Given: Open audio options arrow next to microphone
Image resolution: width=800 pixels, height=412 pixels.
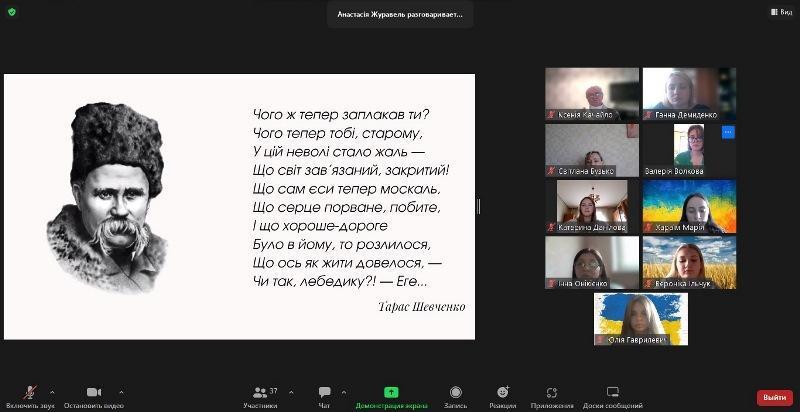Looking at the screenshot, I should click(x=52, y=392).
